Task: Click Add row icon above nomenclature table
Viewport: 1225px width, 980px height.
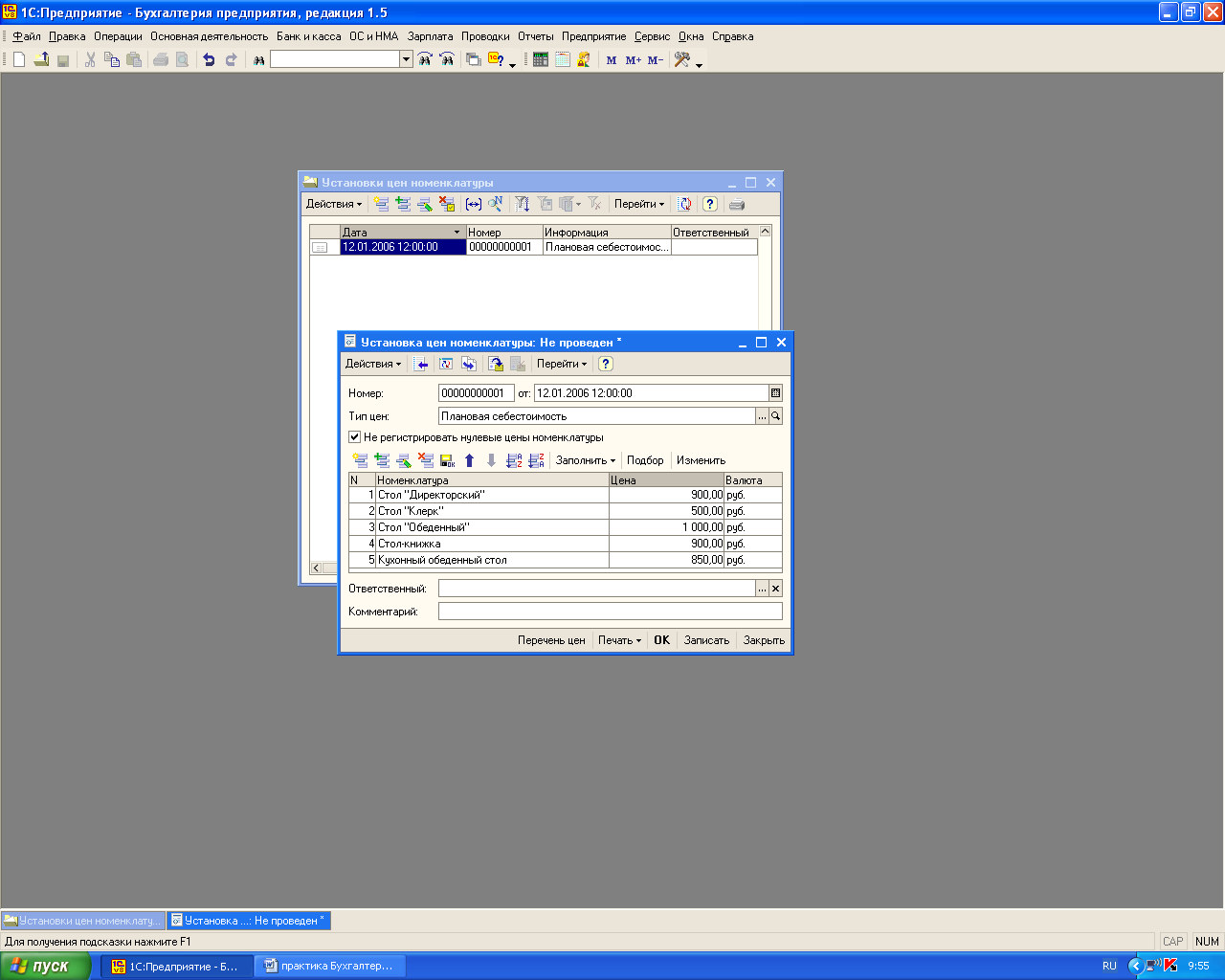Action: (x=360, y=460)
